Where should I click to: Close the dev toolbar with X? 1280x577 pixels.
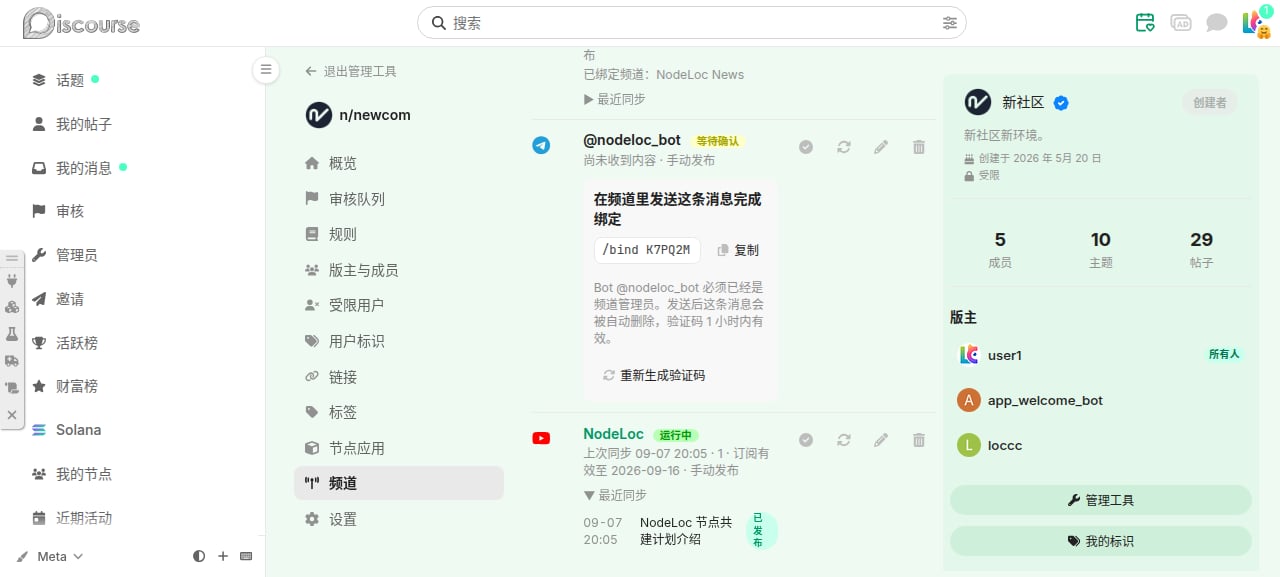pos(12,414)
